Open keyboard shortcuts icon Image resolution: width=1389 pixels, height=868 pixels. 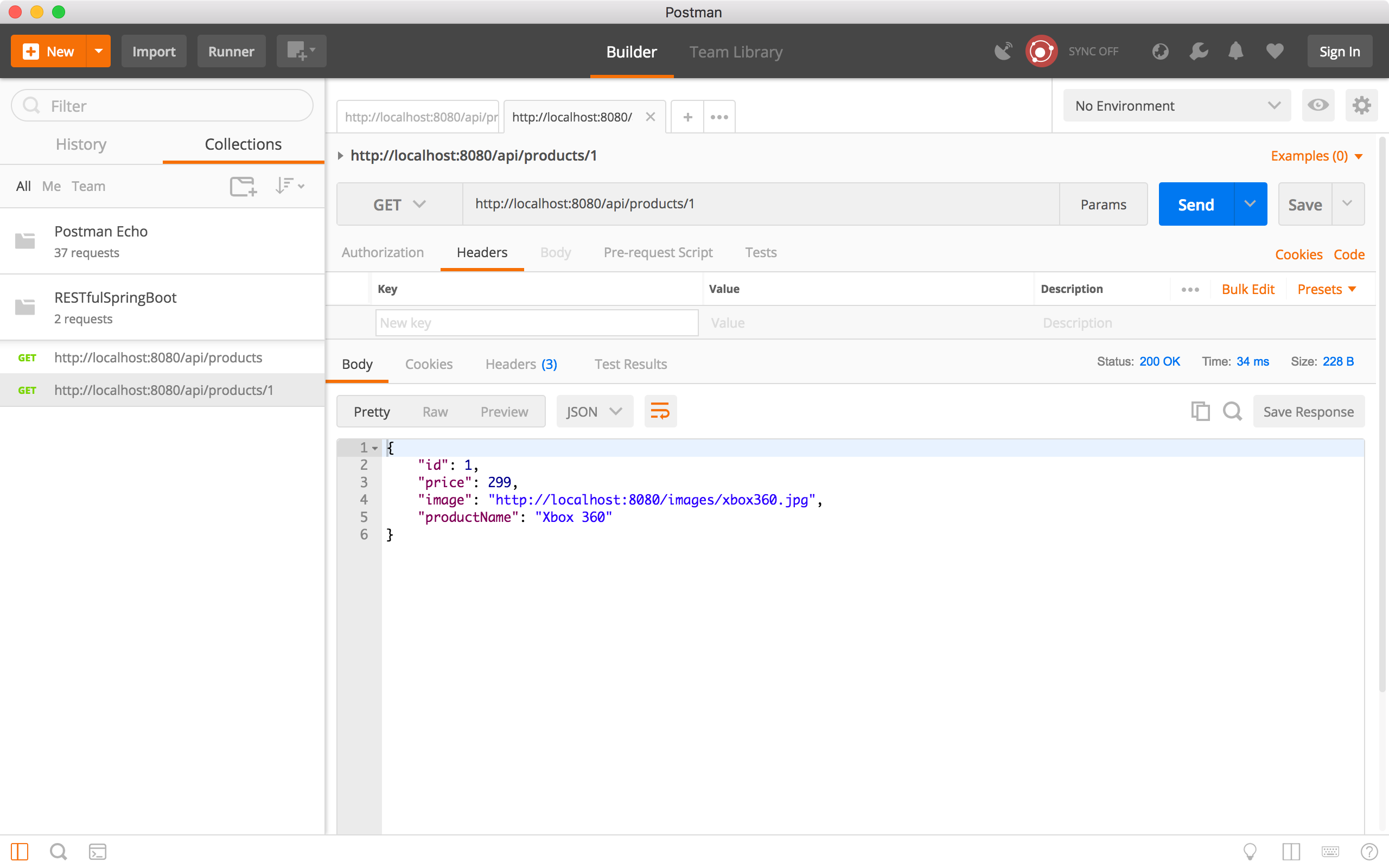pos(1330,851)
